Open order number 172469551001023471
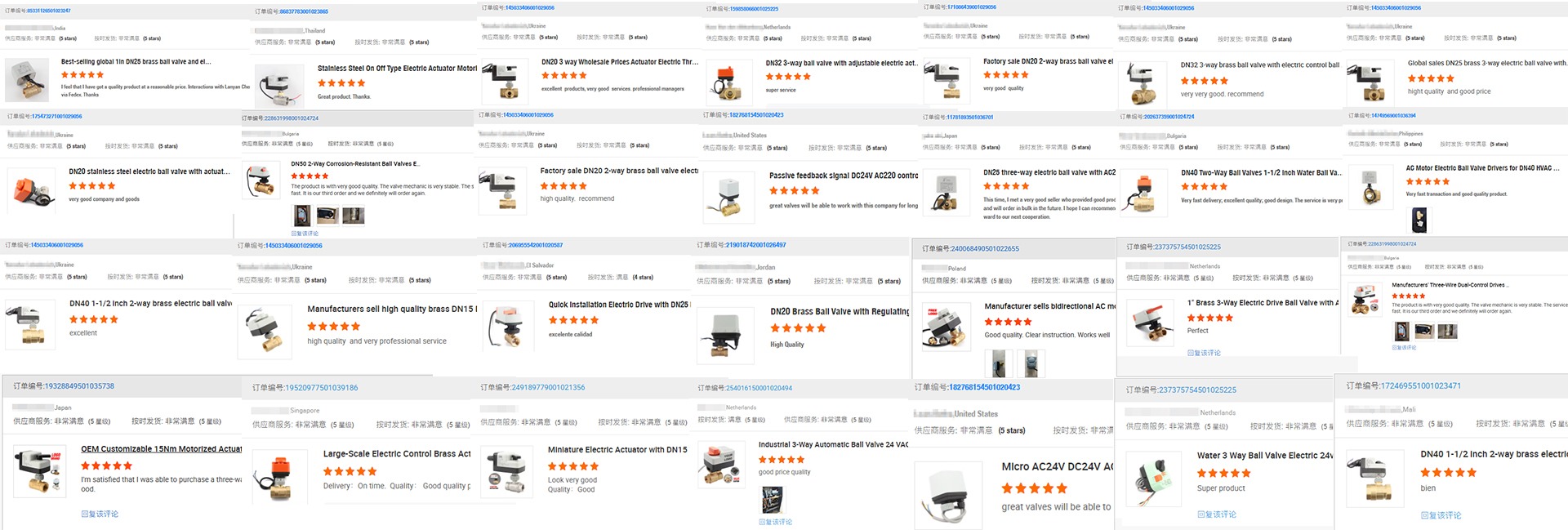The width and height of the screenshot is (1568, 530). pos(1420,385)
